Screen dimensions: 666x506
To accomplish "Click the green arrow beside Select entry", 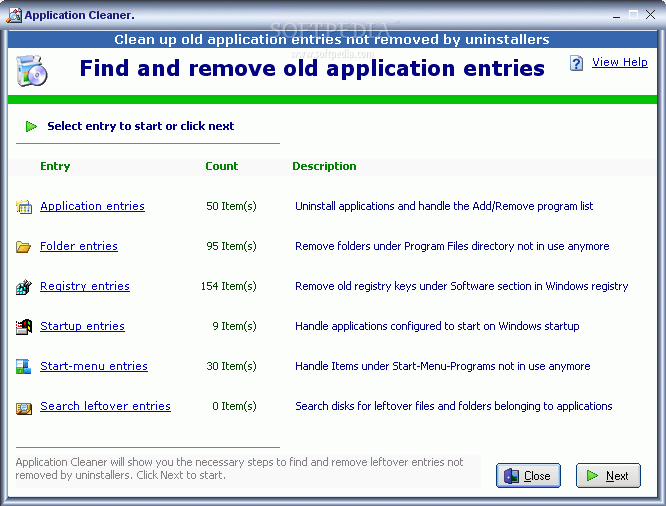I will pos(31,126).
